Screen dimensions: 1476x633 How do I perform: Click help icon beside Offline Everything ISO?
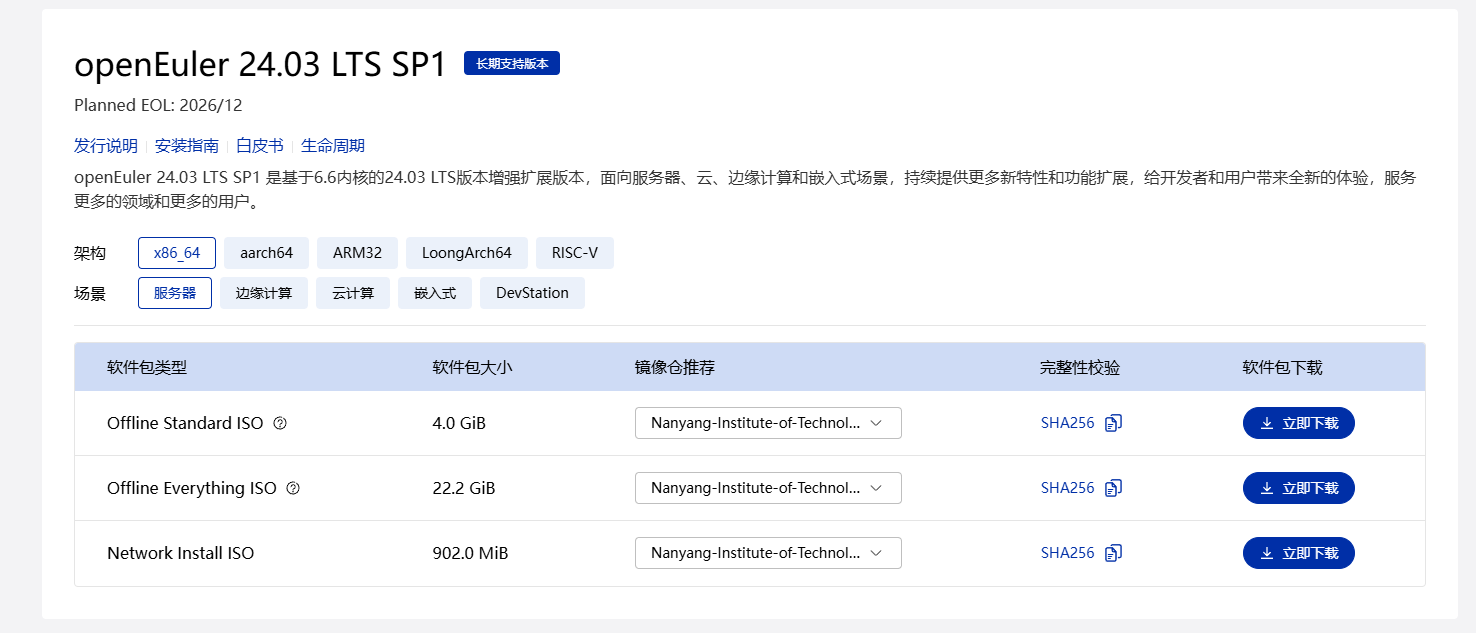click(x=293, y=488)
